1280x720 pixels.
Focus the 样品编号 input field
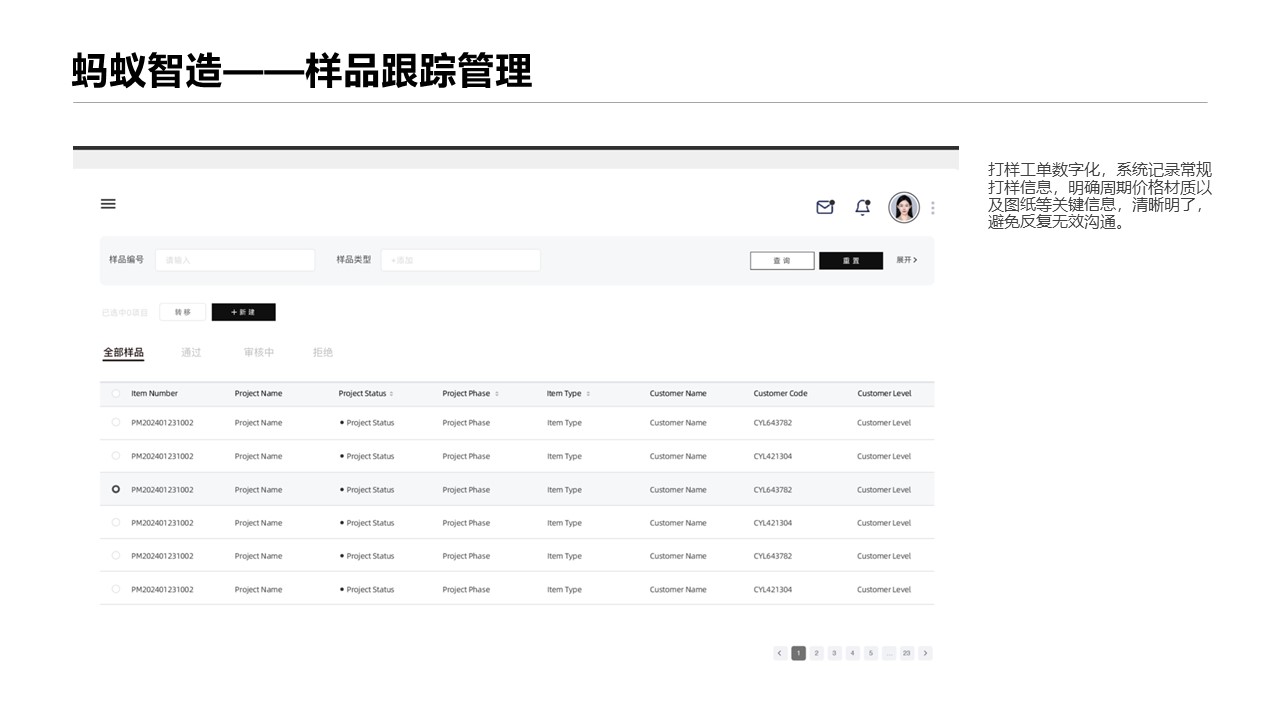235,260
